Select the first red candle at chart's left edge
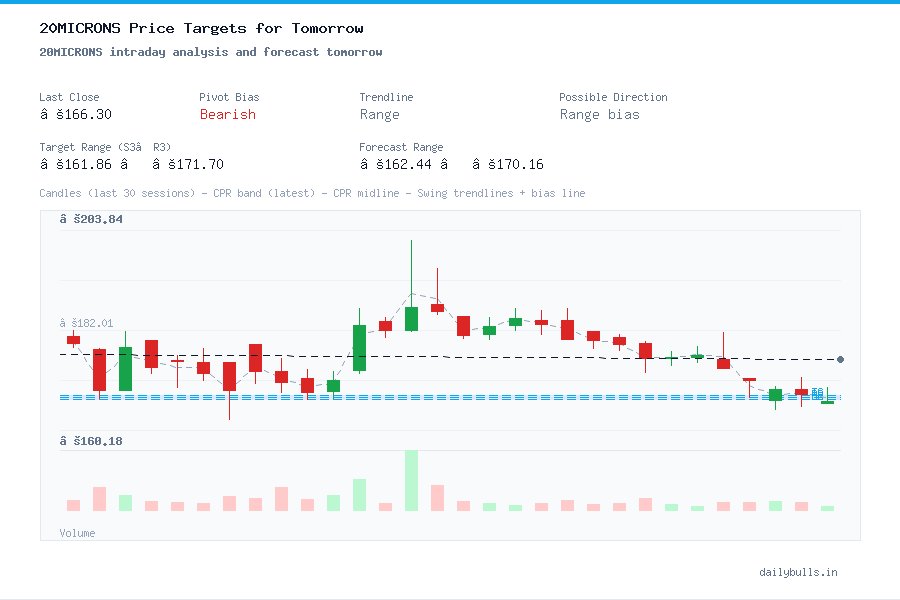Screen dimensions: 900x600 click(x=73, y=340)
